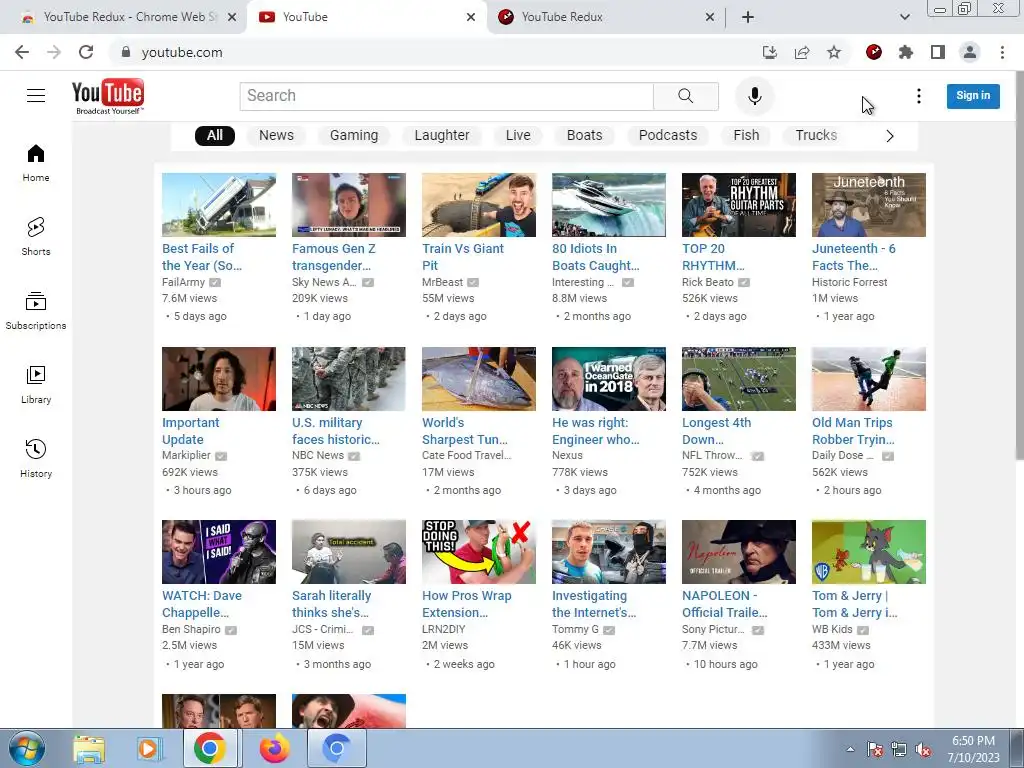Click the browser forward arrow
1024x768 pixels.
54,52
